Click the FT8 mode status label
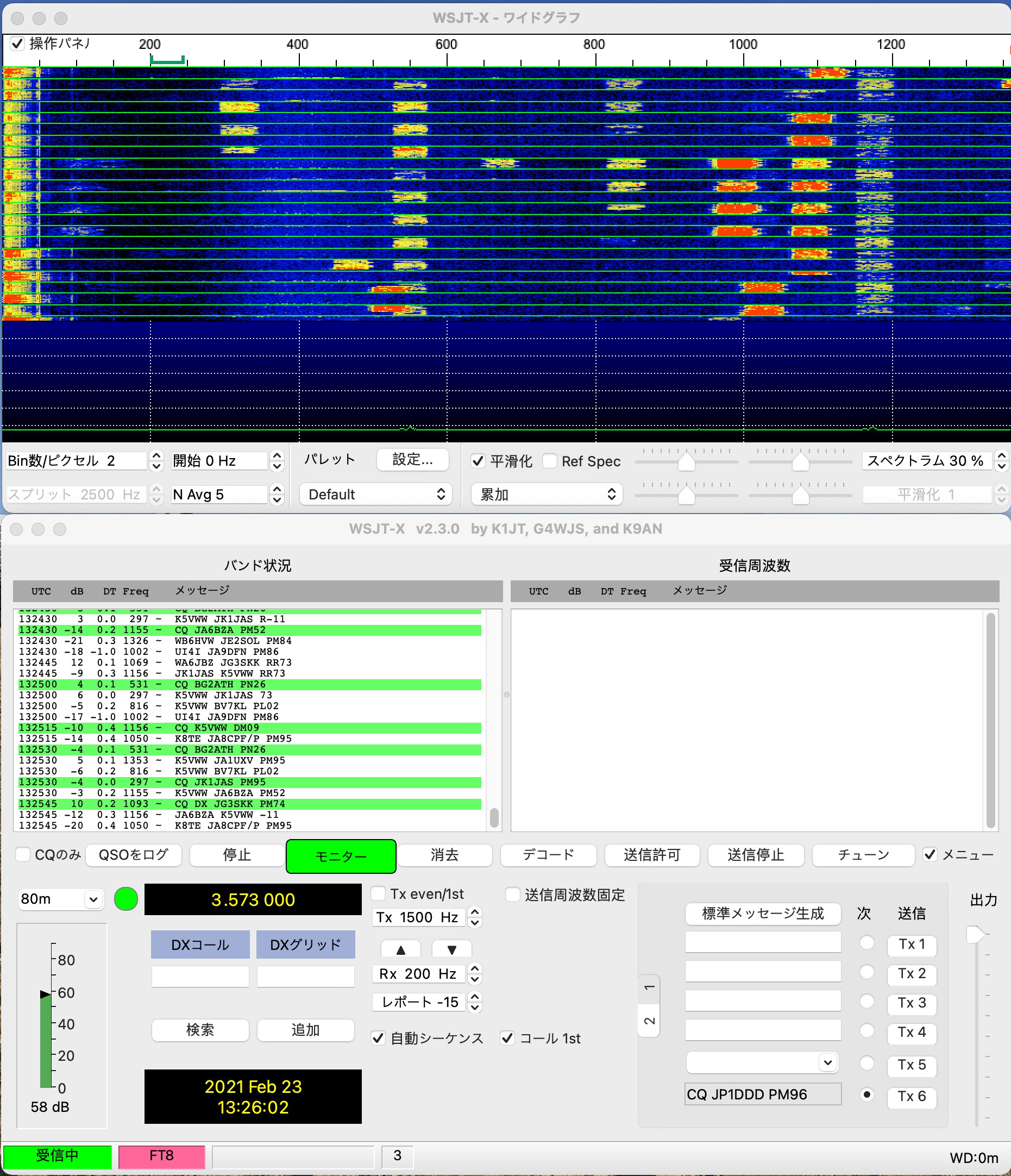This screenshot has width=1011, height=1176. (x=162, y=1155)
